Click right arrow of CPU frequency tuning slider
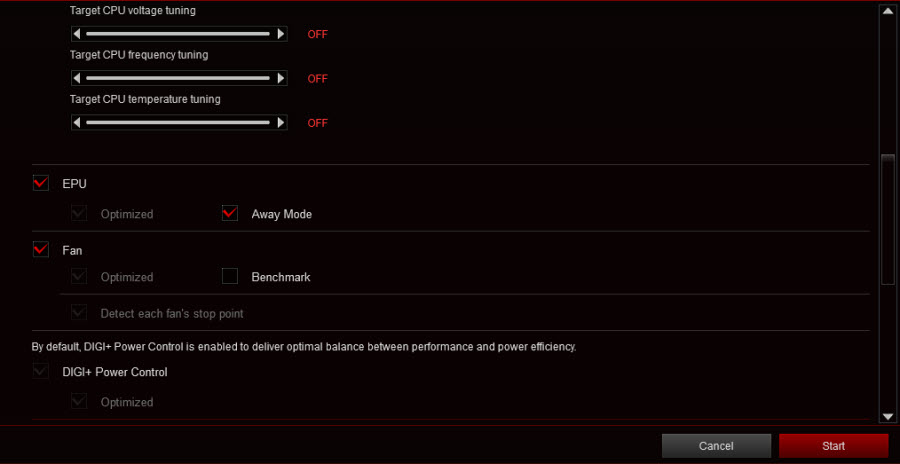Viewport: 900px width, 464px height. (x=281, y=78)
